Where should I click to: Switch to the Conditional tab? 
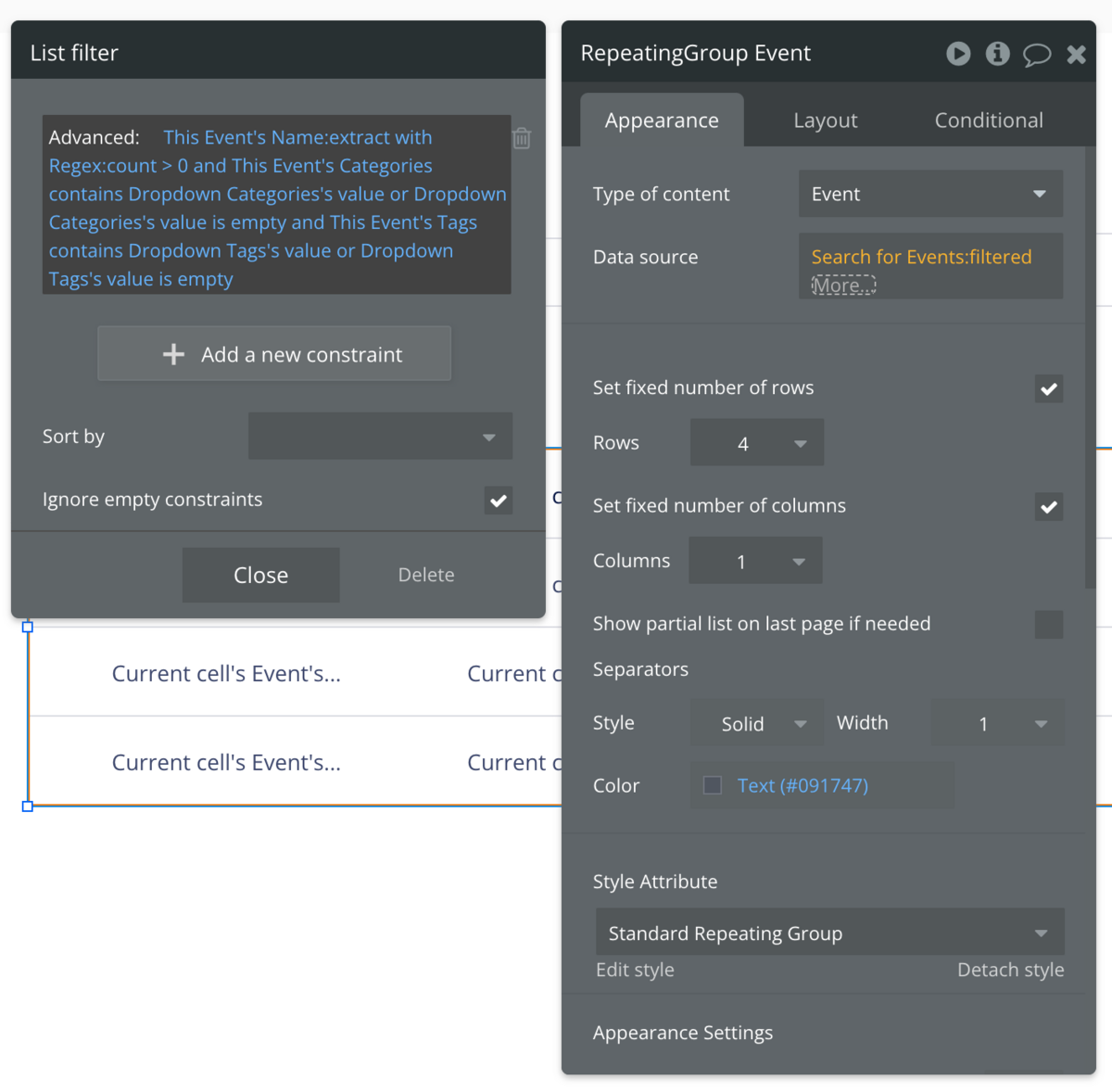(x=989, y=121)
